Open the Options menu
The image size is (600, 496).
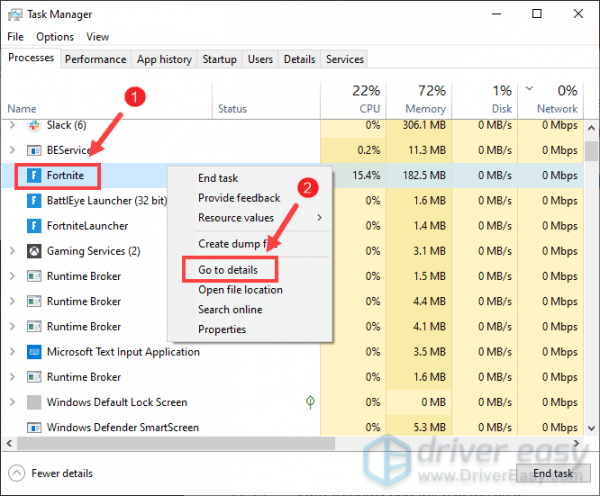click(x=55, y=37)
